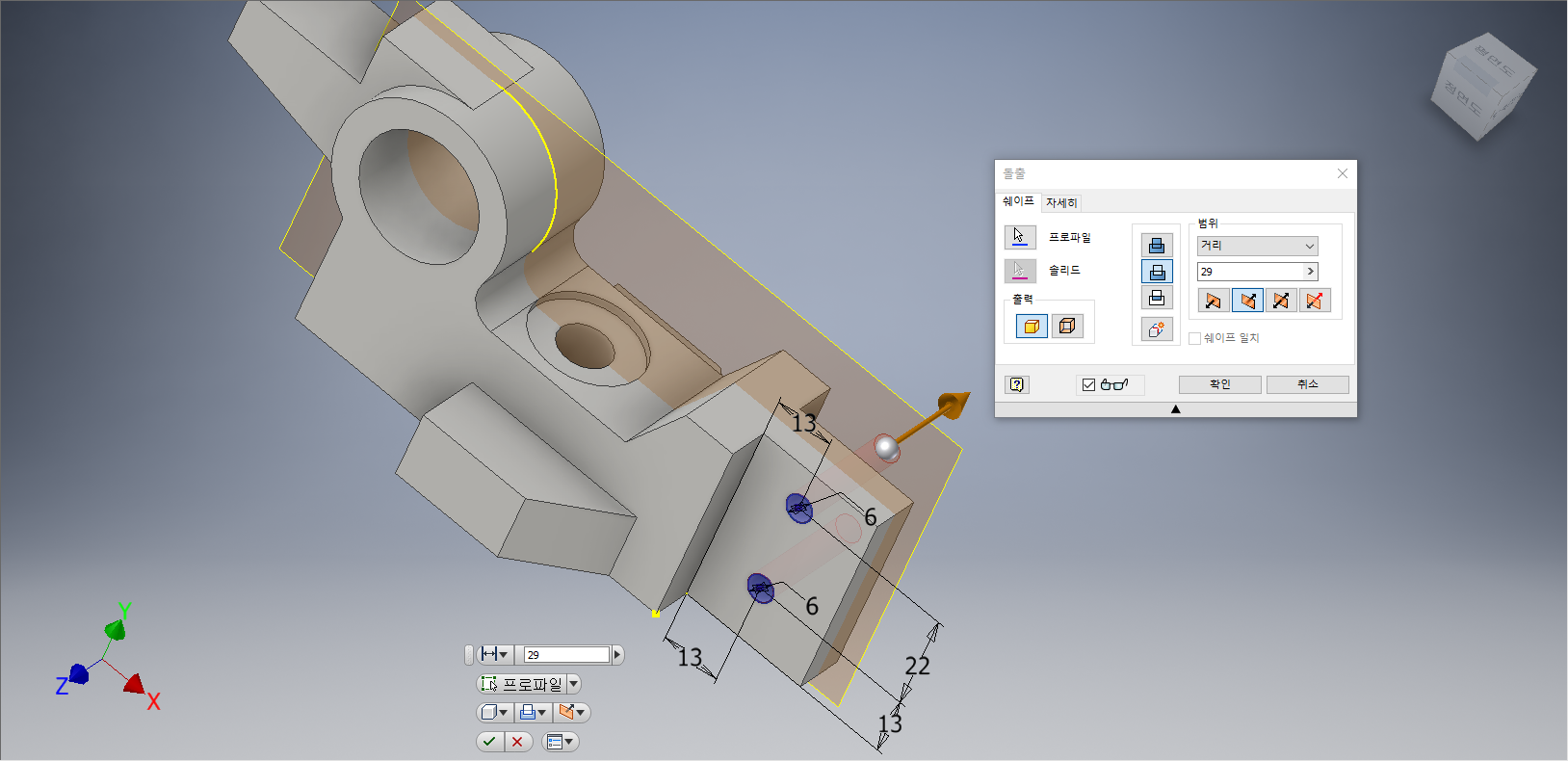Screen dimensions: 1568x761
Task: Choose the New Solid operation icon
Action: [1157, 329]
